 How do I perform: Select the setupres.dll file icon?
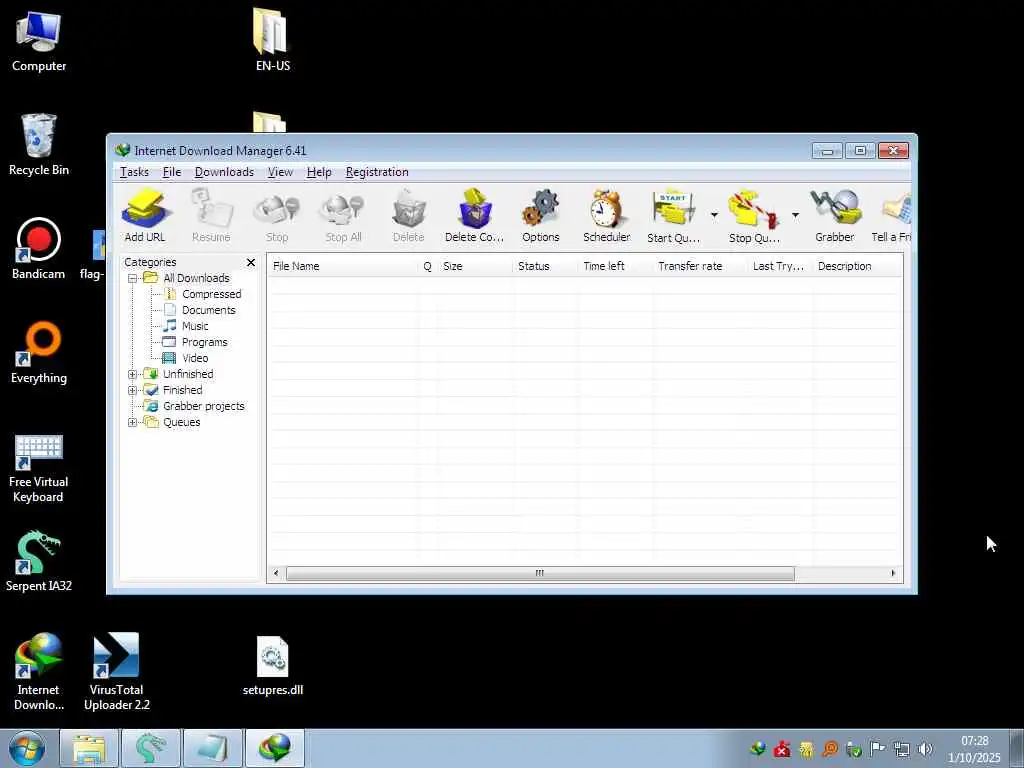(273, 665)
